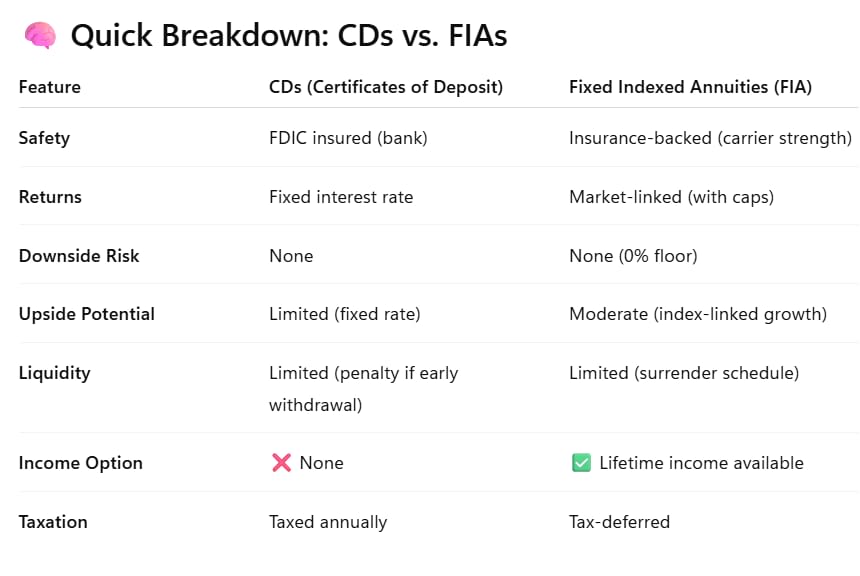Select the Quick Breakdown: CDs vs. FIAs heading
The image size is (860, 576).
coord(289,36)
